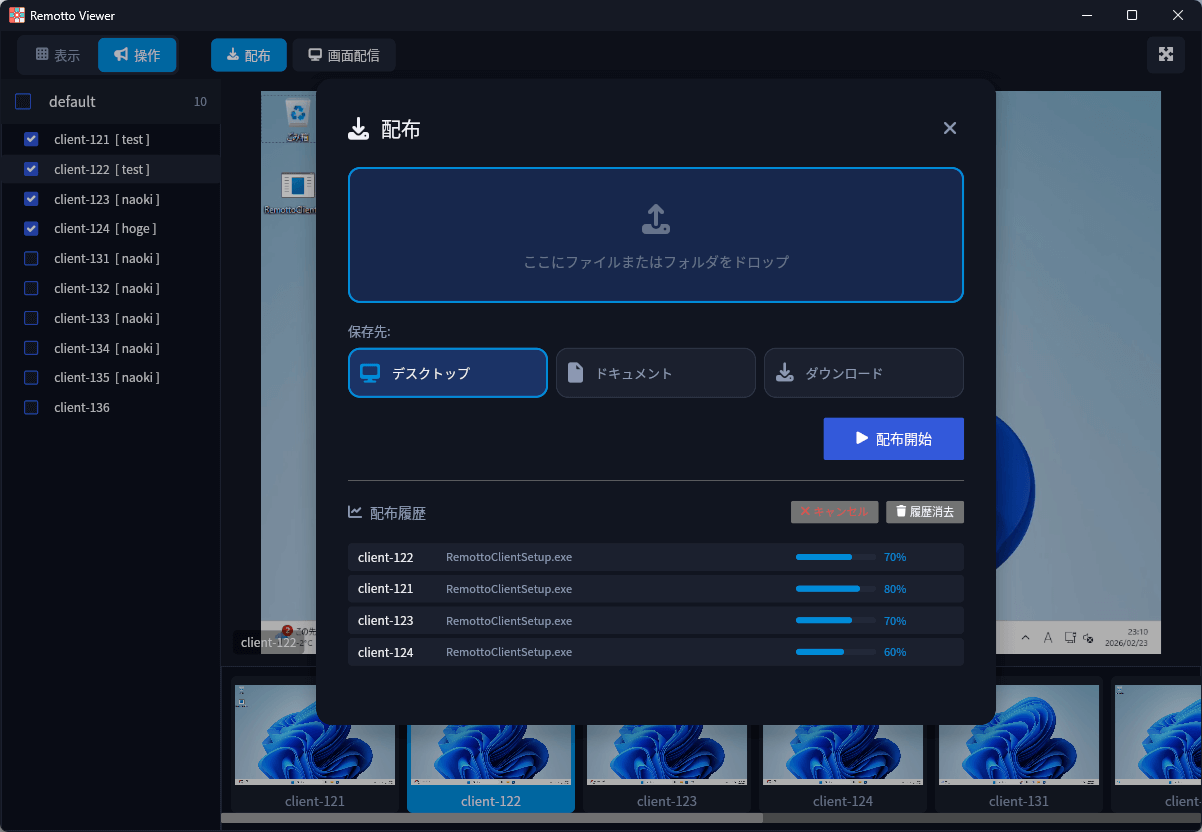Cancel the distribution with キャンセル button
This screenshot has width=1202, height=832.
(834, 512)
